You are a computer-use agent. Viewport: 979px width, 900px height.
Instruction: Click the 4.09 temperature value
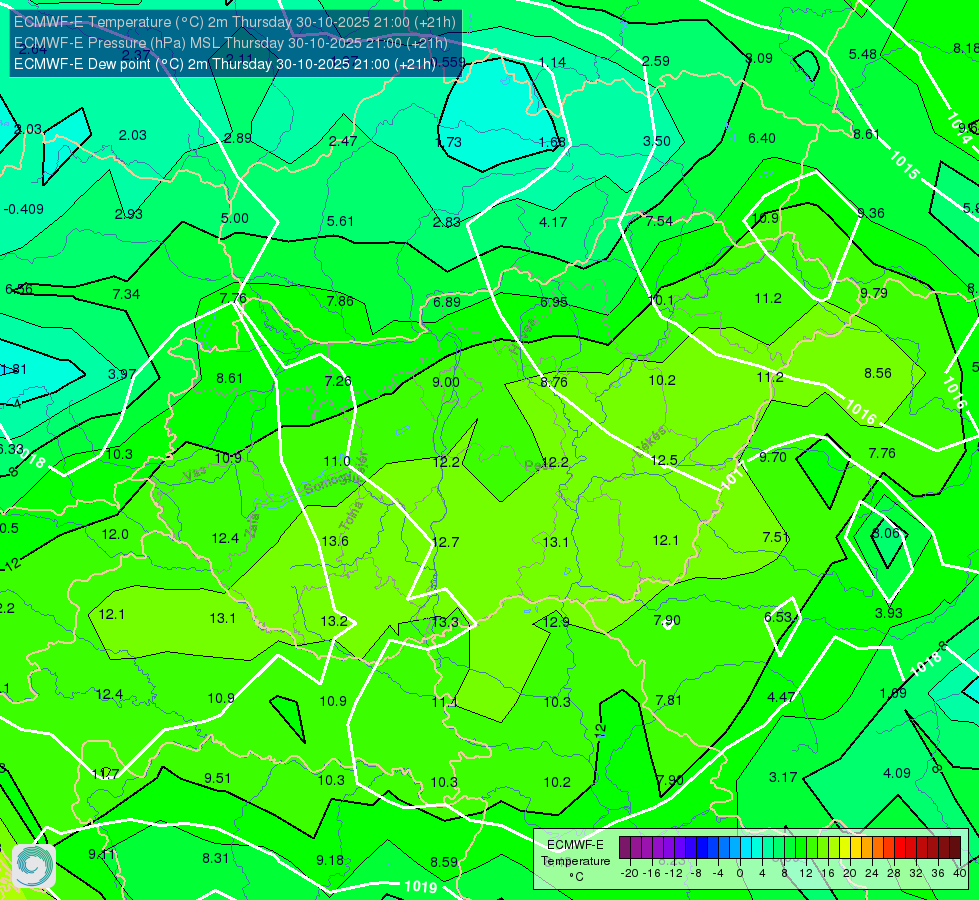897,773
